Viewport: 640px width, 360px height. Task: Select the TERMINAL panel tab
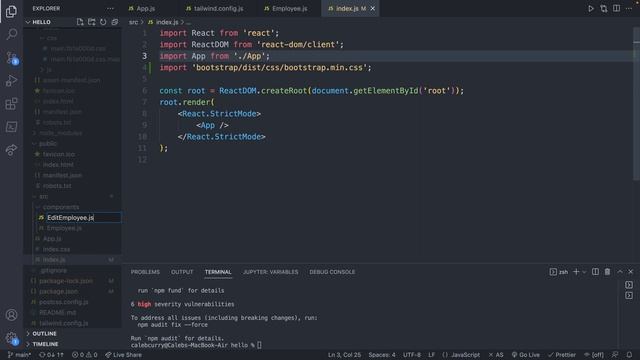coord(218,272)
